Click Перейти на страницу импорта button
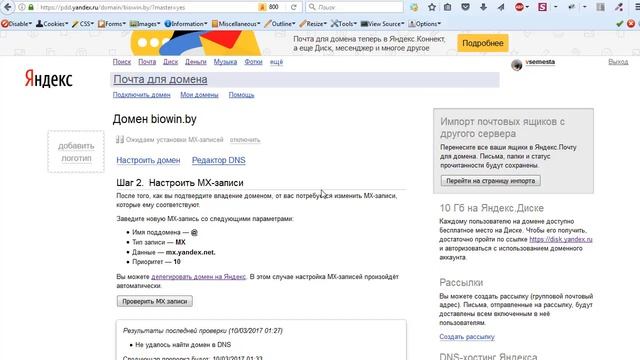Screen dimensions: 640x360 click(491, 180)
